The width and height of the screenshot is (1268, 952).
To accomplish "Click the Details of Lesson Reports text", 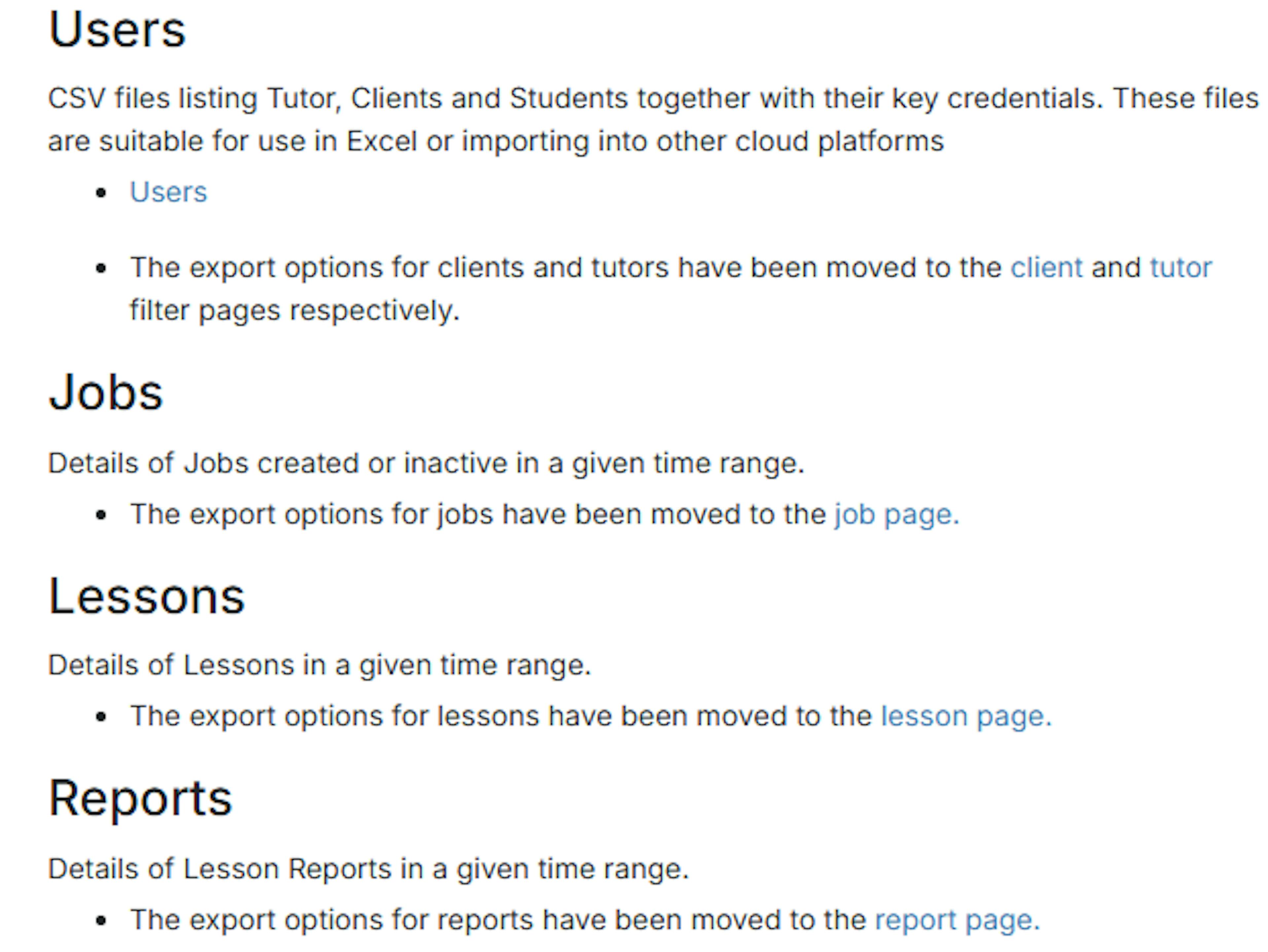I will (x=368, y=869).
